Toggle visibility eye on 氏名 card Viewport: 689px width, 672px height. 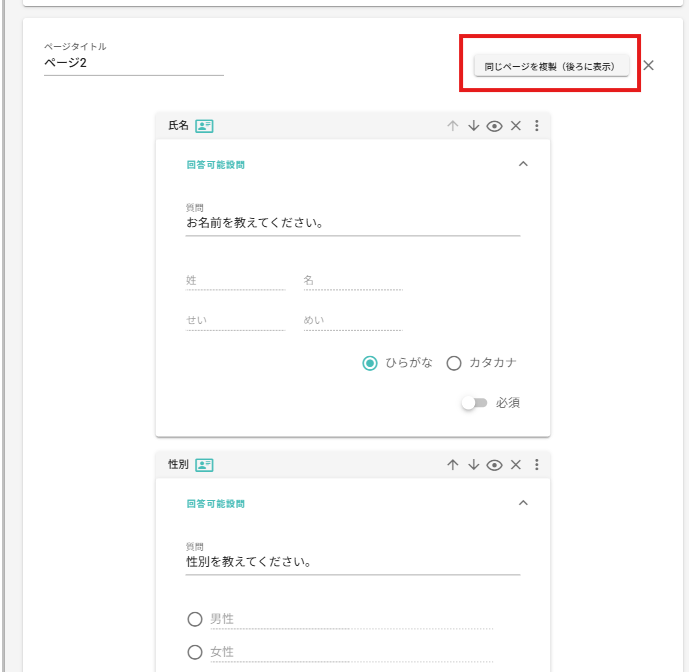pyautogui.click(x=494, y=126)
